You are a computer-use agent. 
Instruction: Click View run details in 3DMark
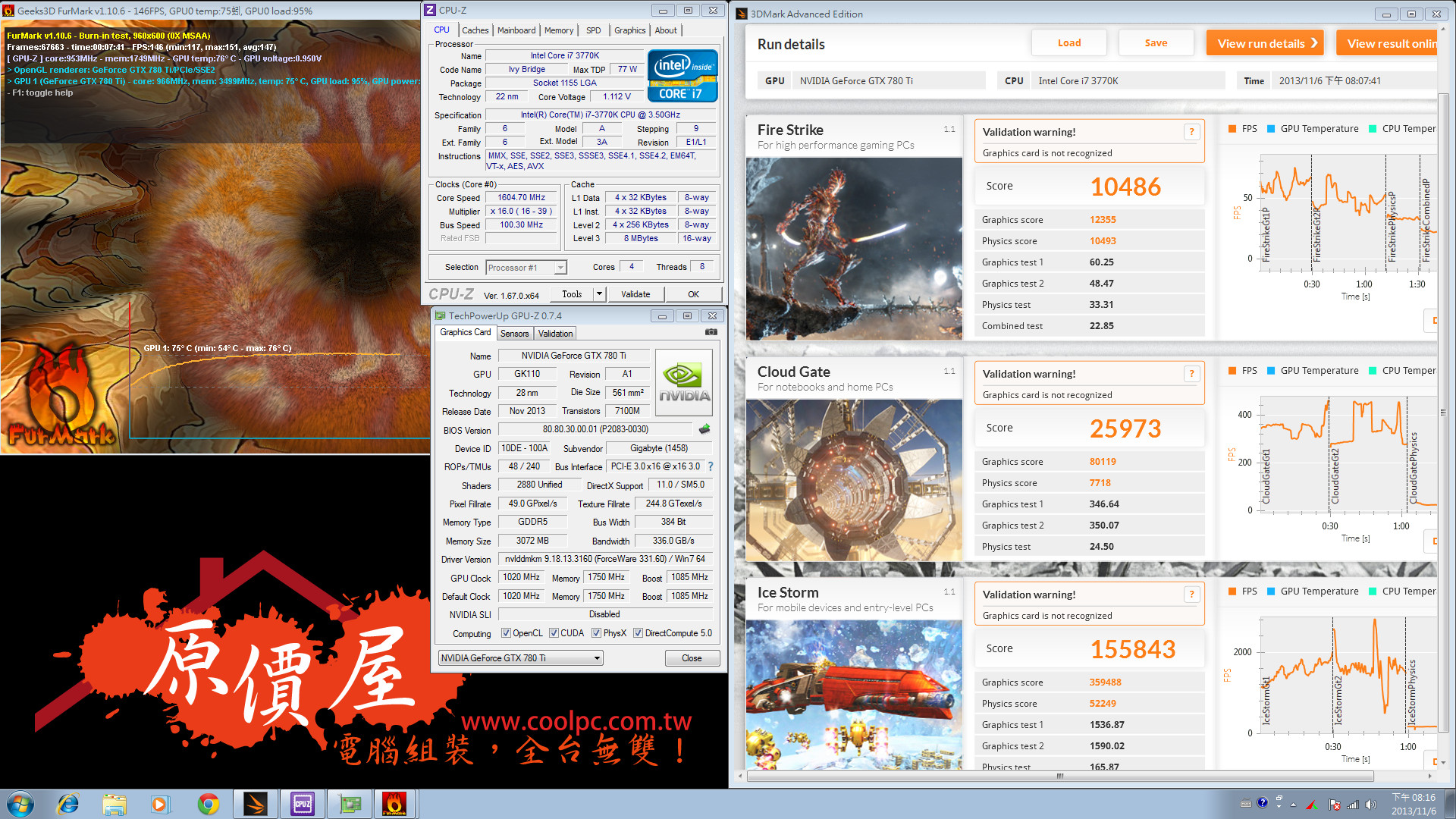(x=1265, y=43)
